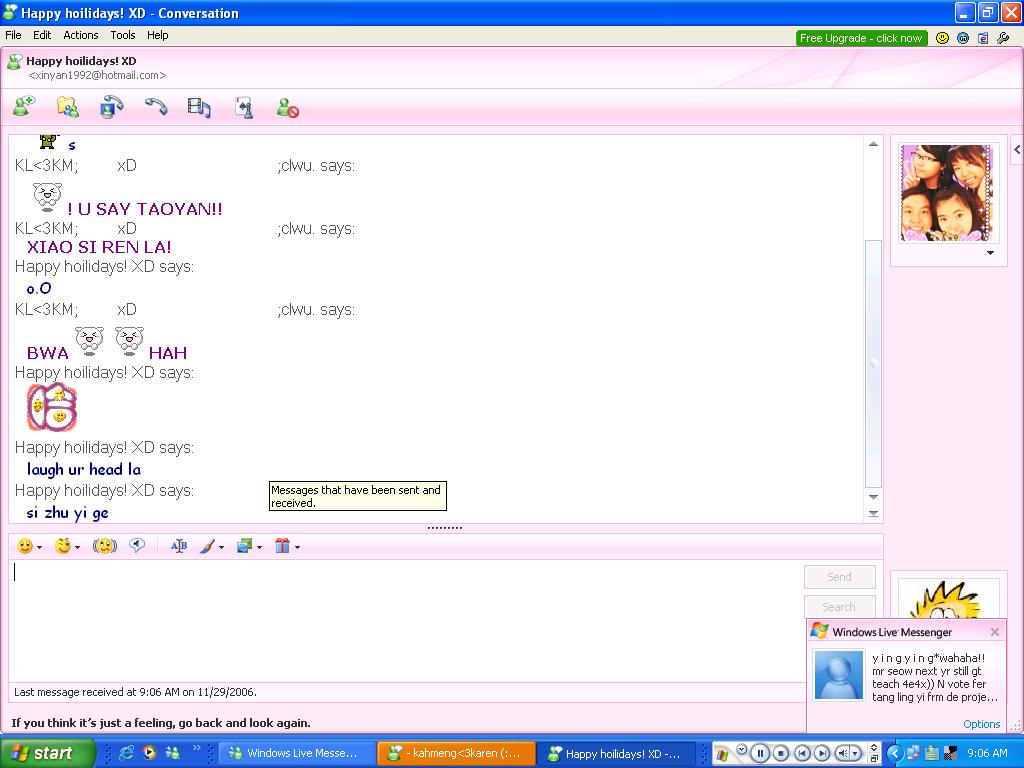Focus the message typing input box
This screenshot has height=768, width=1024.
coord(405,620)
